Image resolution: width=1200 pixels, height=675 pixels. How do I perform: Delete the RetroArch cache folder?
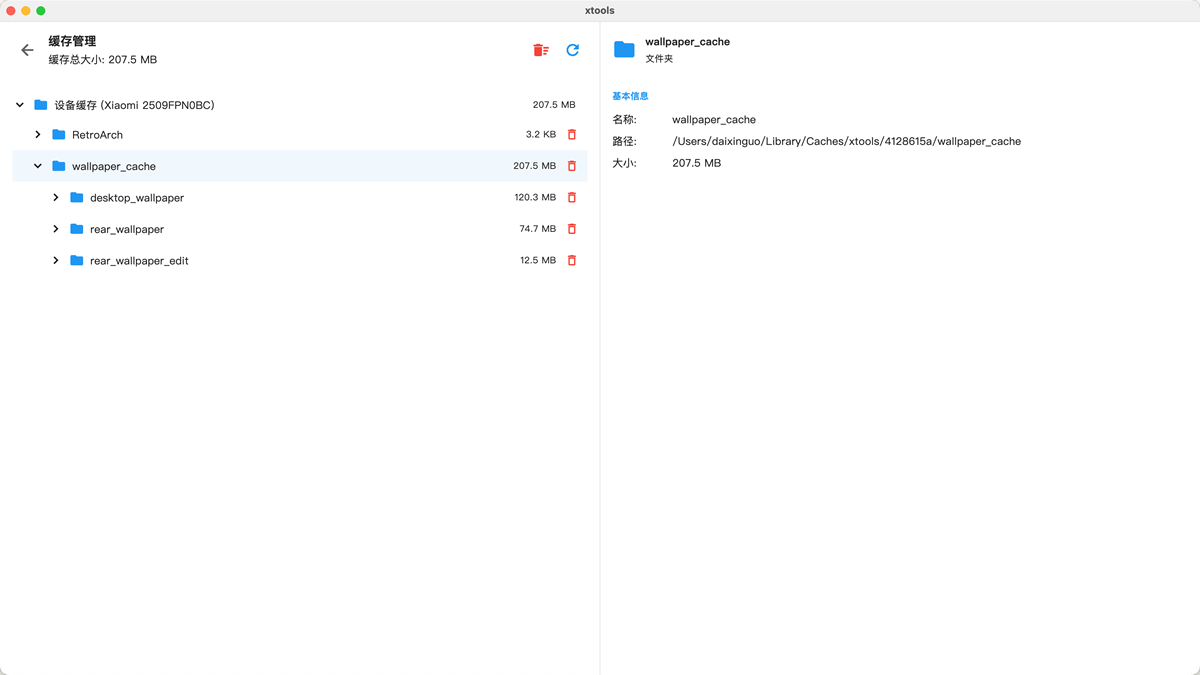pos(572,135)
